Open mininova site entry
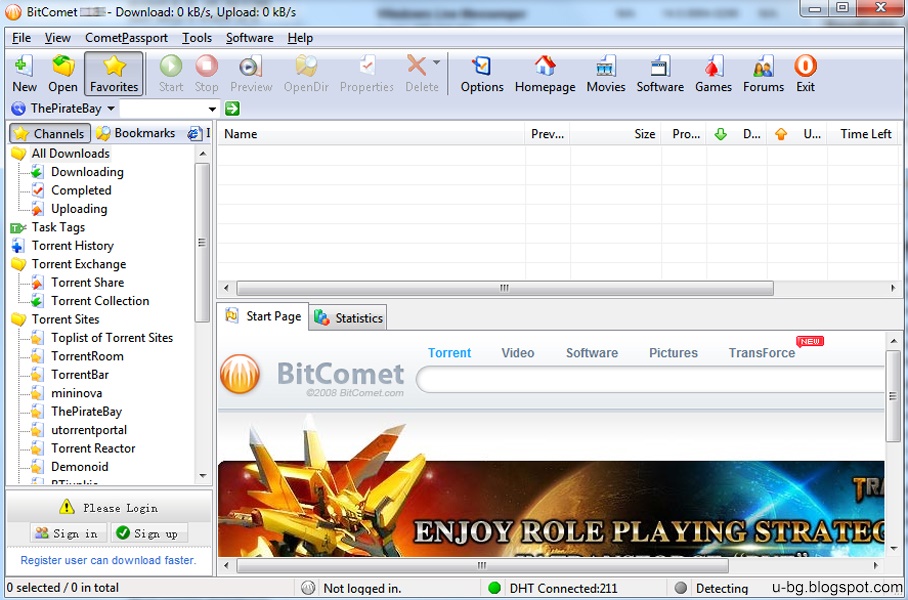The image size is (908, 600). point(76,393)
